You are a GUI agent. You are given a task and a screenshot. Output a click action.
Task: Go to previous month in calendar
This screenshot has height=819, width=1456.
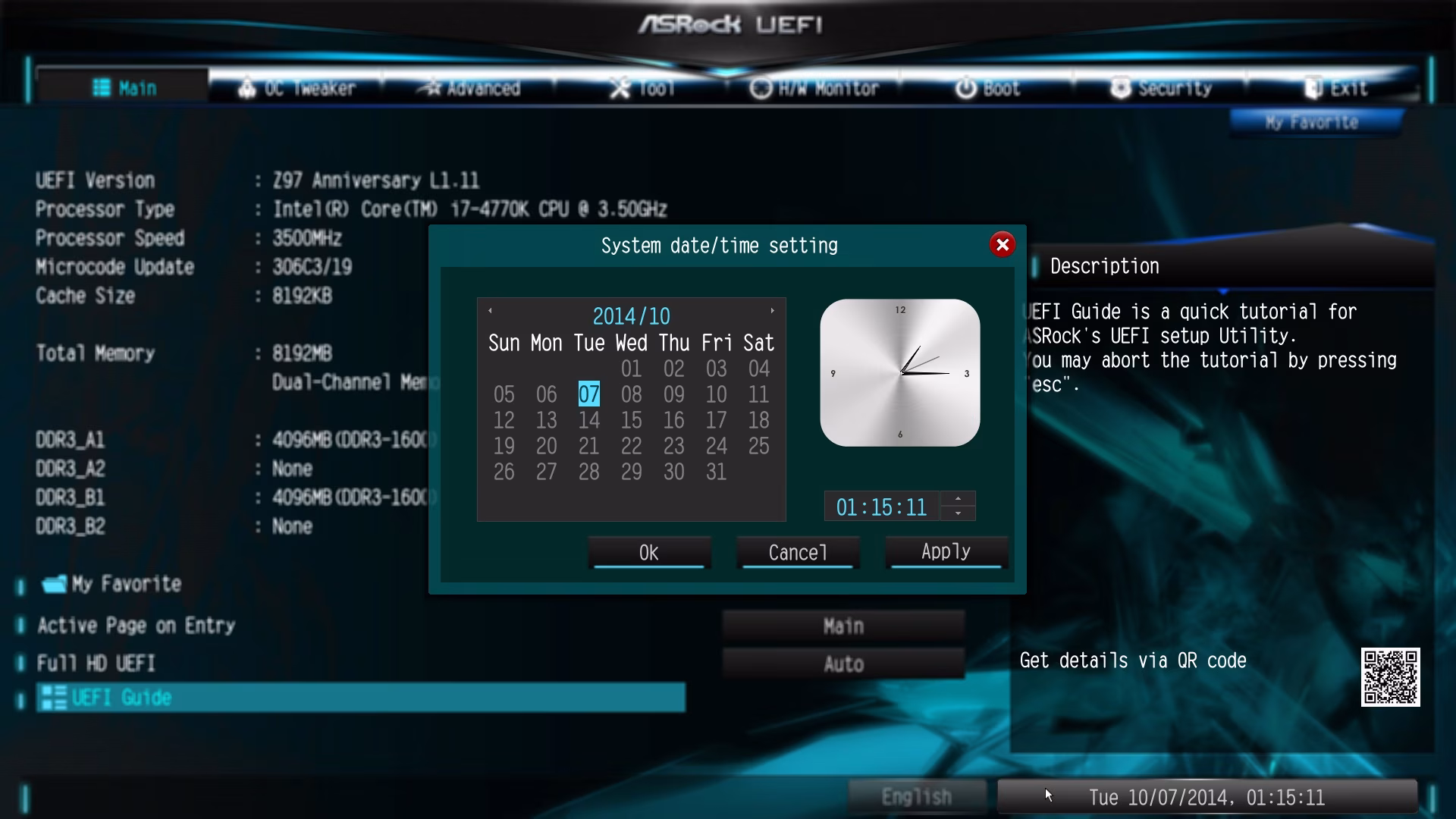(490, 310)
